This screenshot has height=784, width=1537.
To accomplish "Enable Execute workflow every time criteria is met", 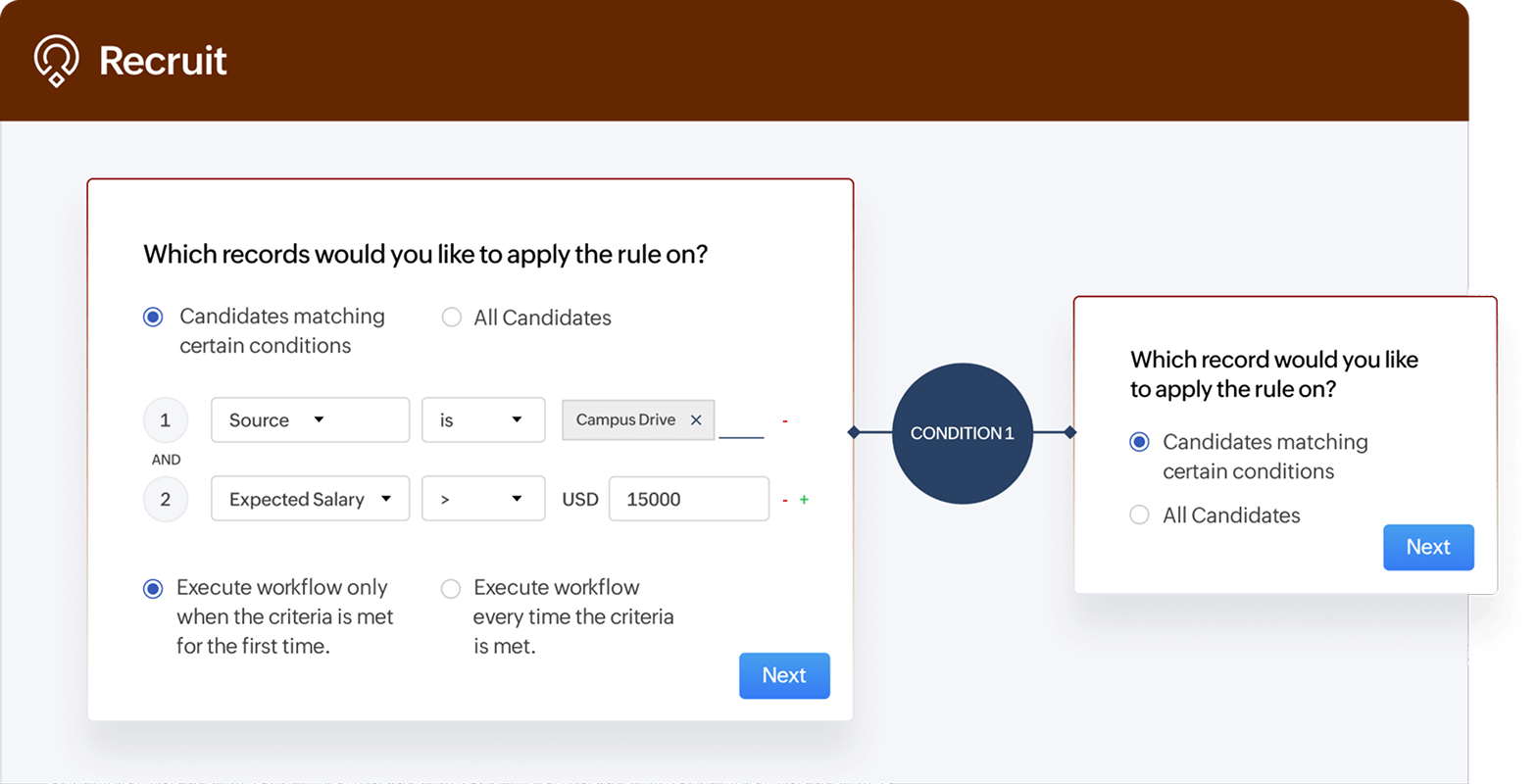I will point(451,588).
